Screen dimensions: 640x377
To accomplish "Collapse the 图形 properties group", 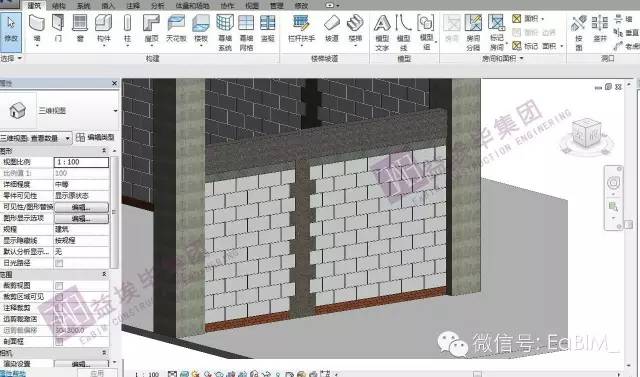I will [x=104, y=151].
